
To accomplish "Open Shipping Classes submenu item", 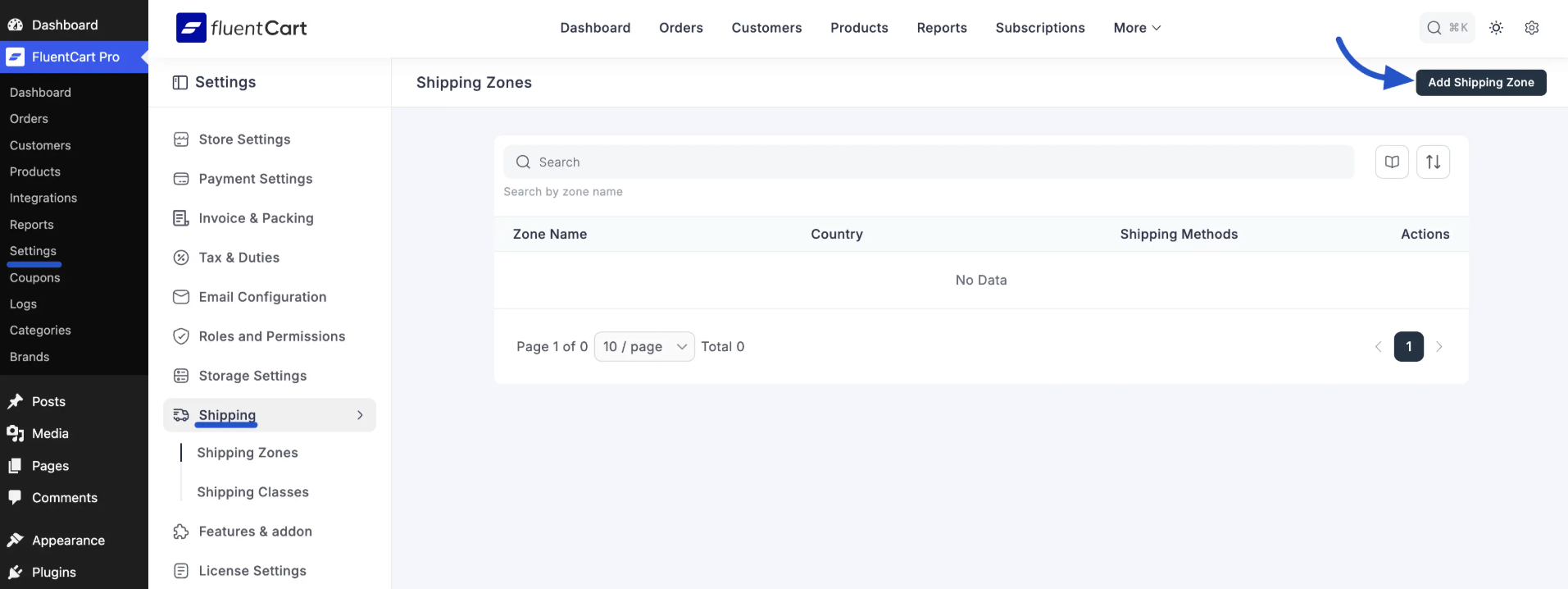I will 252,492.
